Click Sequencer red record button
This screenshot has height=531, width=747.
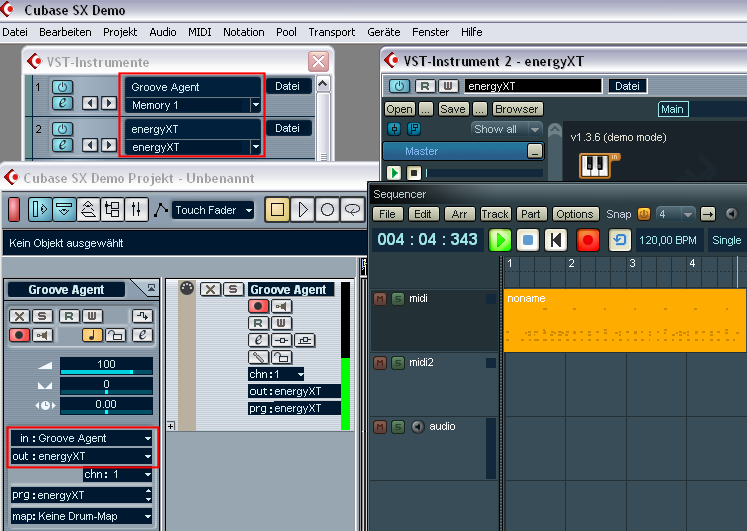[x=587, y=240]
